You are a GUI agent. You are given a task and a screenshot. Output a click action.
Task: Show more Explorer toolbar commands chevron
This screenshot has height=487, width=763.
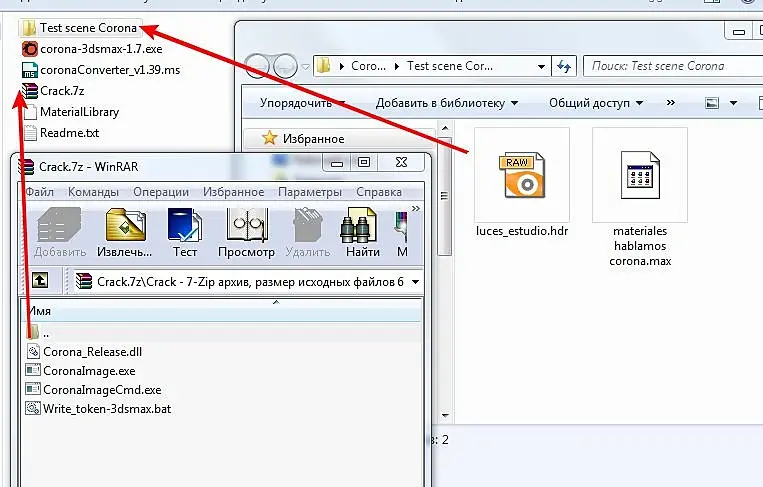[671, 103]
